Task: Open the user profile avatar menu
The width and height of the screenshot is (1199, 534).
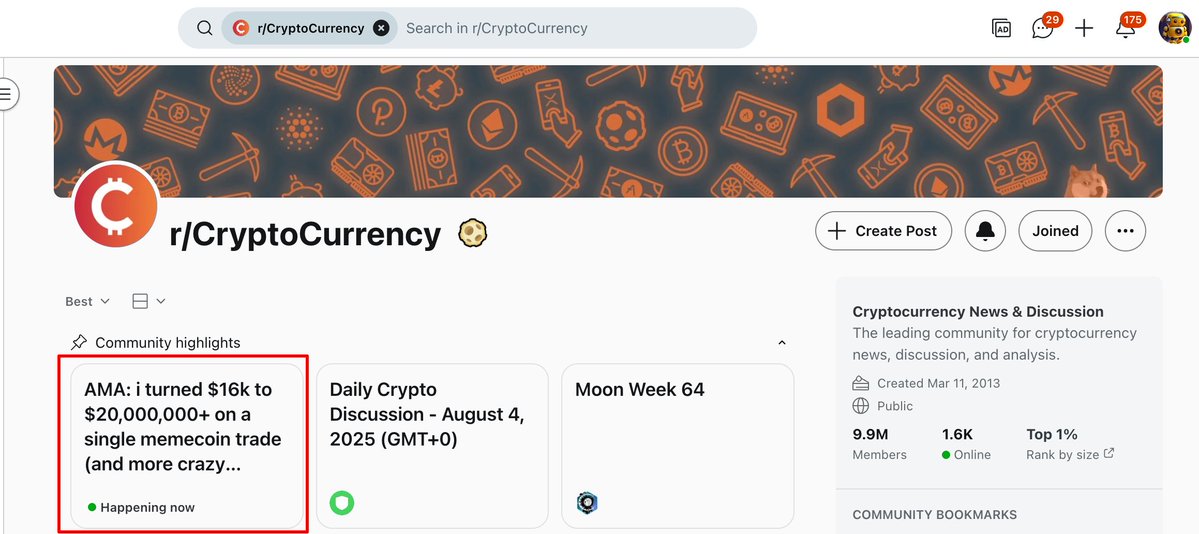Action: (x=1174, y=28)
